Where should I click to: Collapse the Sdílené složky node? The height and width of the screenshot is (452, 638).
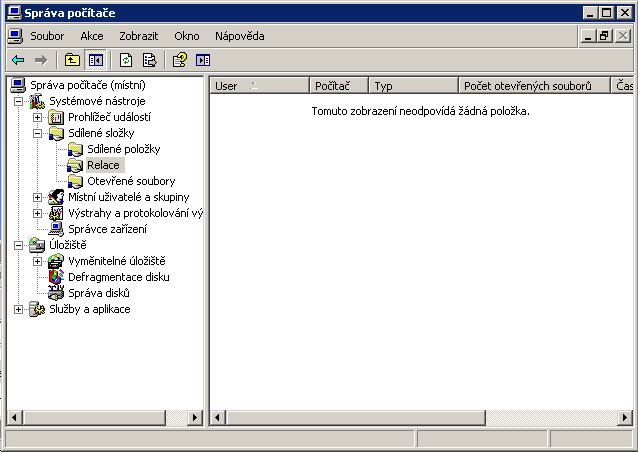37,133
